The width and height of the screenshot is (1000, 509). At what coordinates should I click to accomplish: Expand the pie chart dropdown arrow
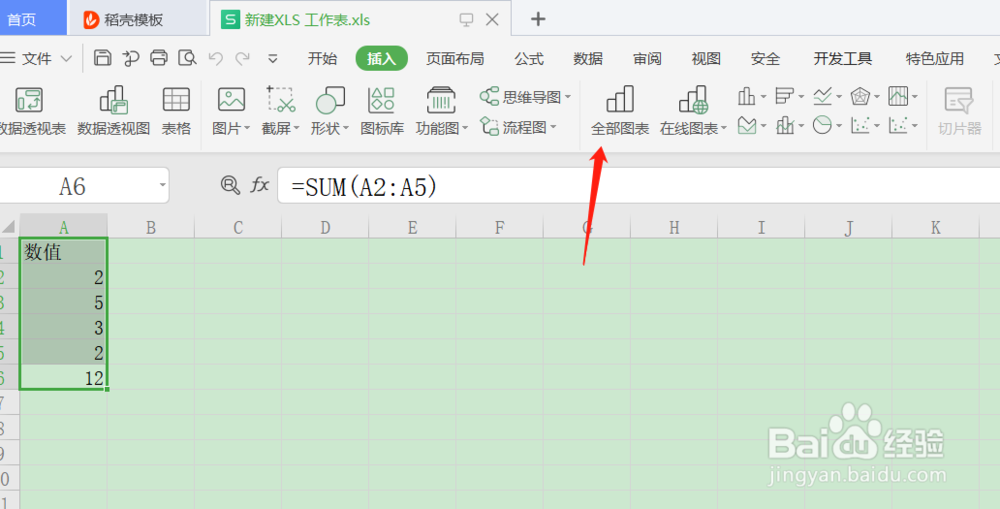click(839, 126)
